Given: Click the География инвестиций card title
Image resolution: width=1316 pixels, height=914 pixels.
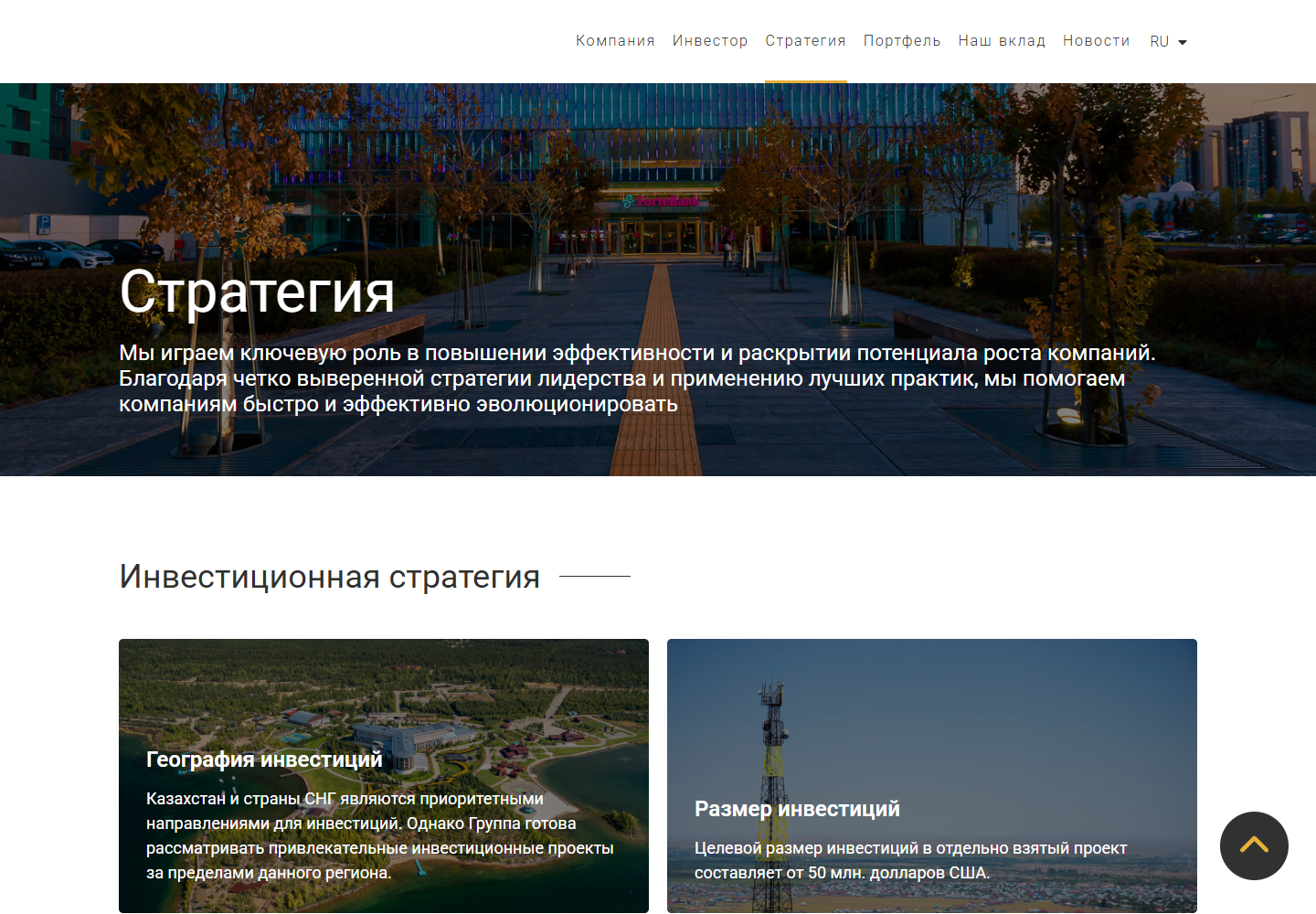Looking at the screenshot, I should (x=264, y=760).
